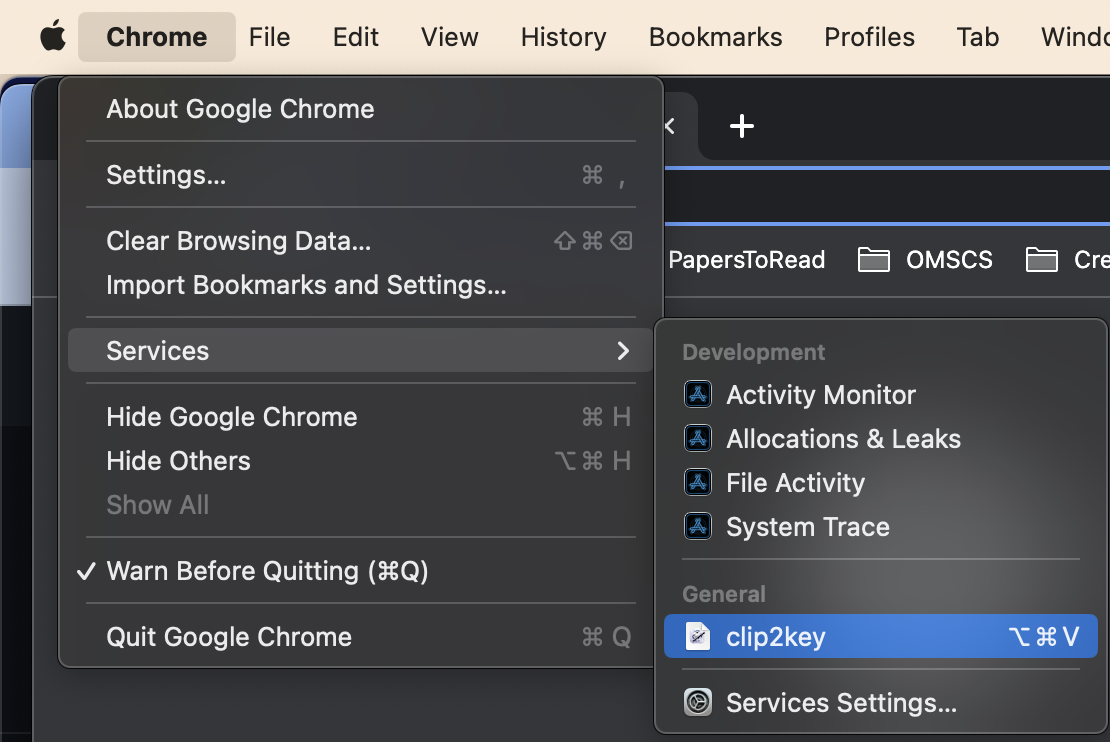The image size is (1110, 742).
Task: Click the System Trace Instruments icon
Action: click(x=698, y=526)
